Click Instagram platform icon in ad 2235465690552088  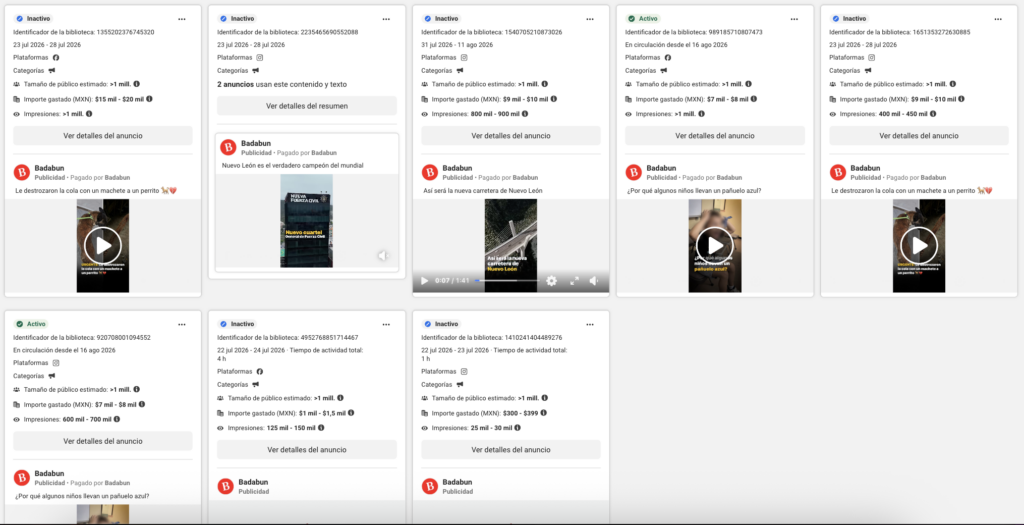point(259,57)
